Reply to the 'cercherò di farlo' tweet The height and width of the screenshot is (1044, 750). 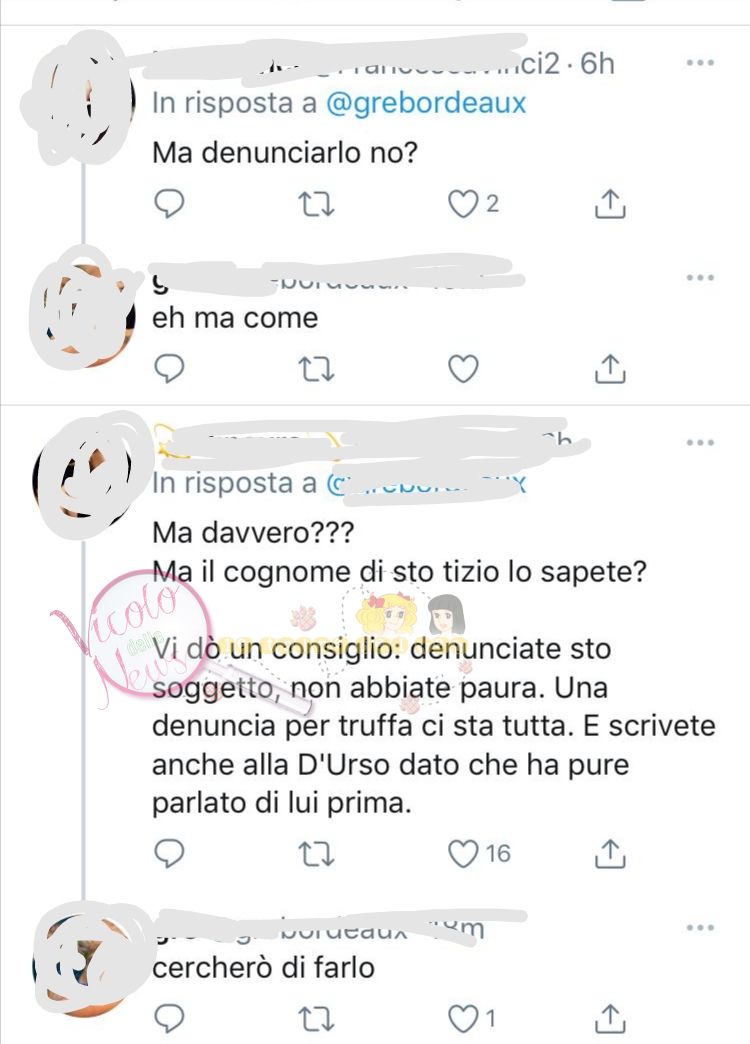(x=169, y=1019)
